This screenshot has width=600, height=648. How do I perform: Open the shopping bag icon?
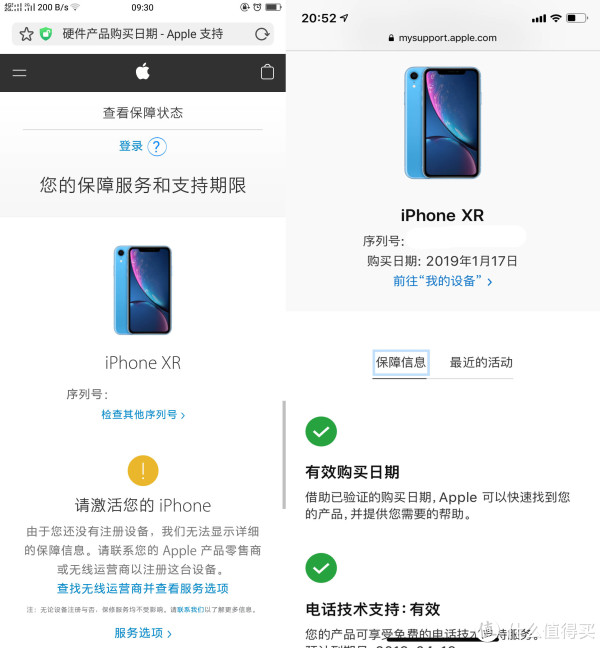coord(267,72)
